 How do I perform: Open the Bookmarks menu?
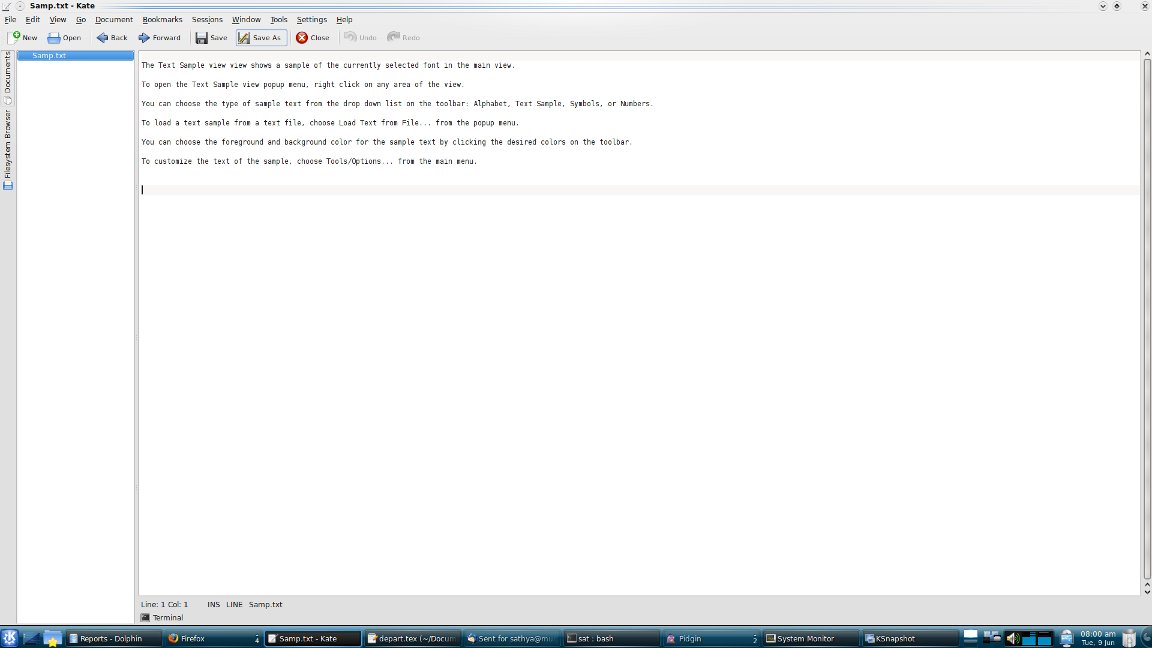162,19
